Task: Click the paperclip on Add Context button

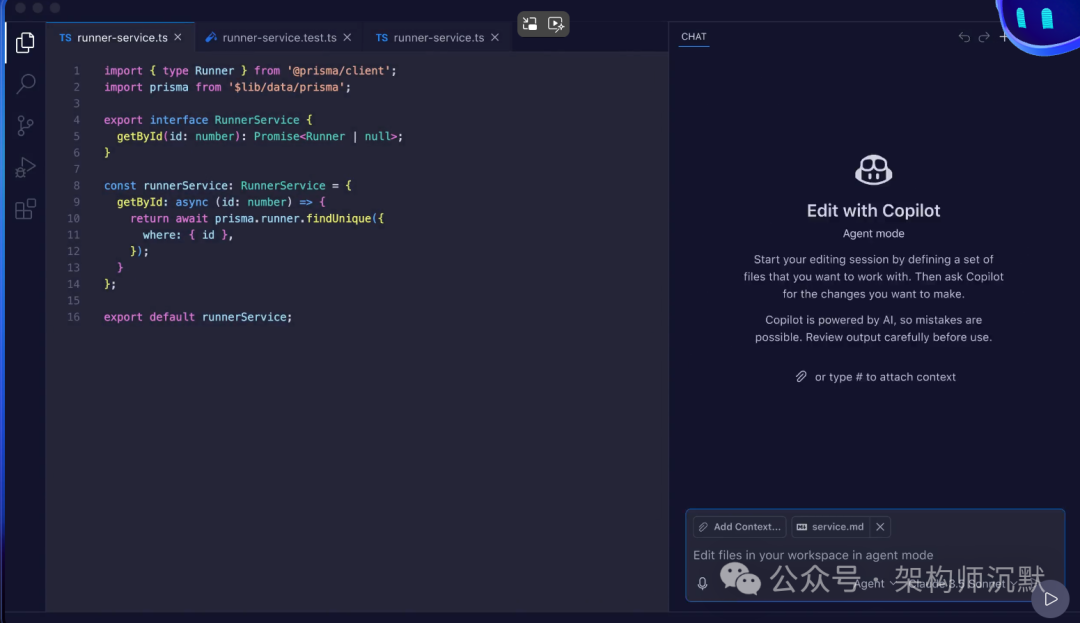Action: [704, 526]
